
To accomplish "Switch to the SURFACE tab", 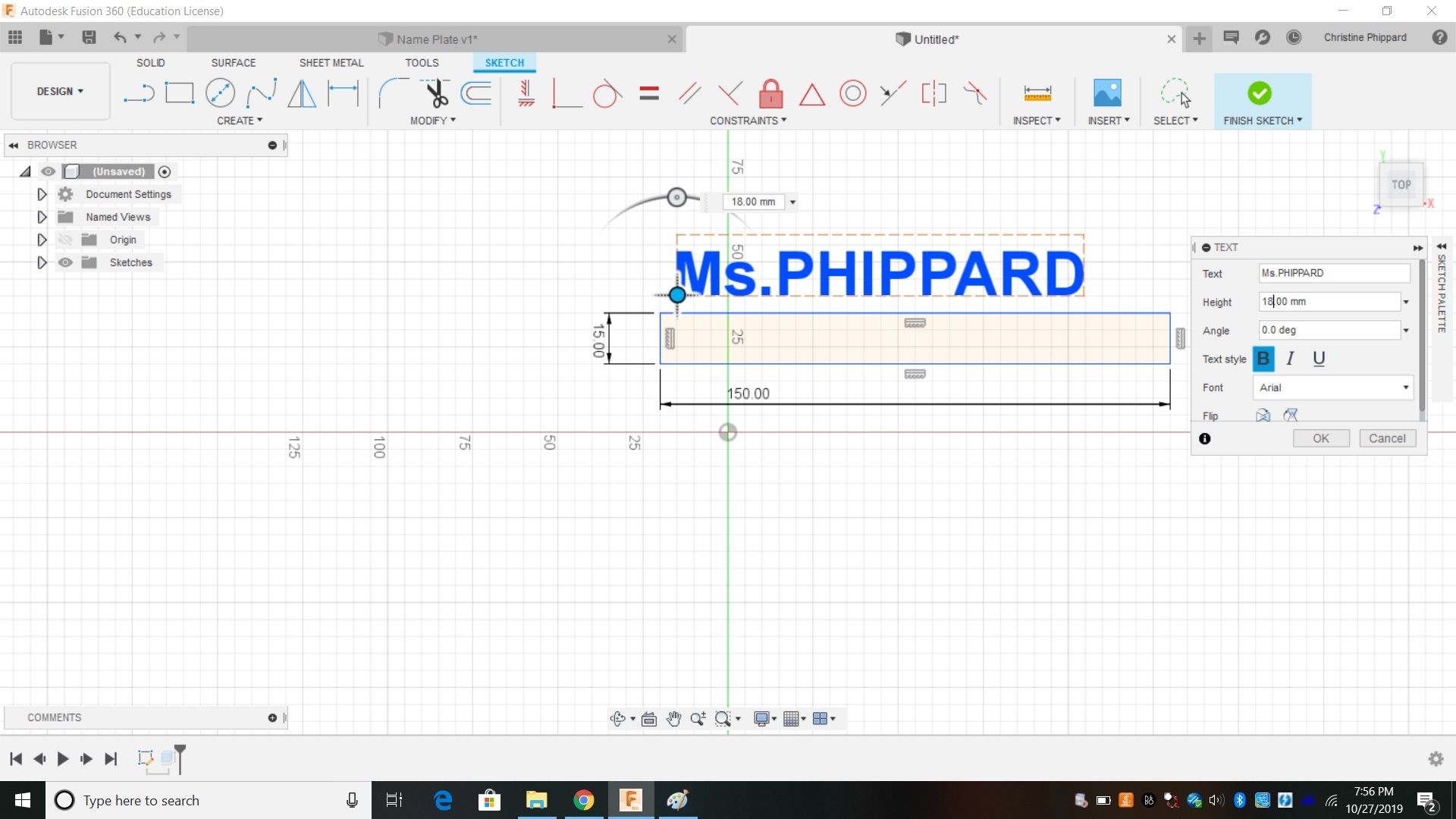I will (233, 63).
